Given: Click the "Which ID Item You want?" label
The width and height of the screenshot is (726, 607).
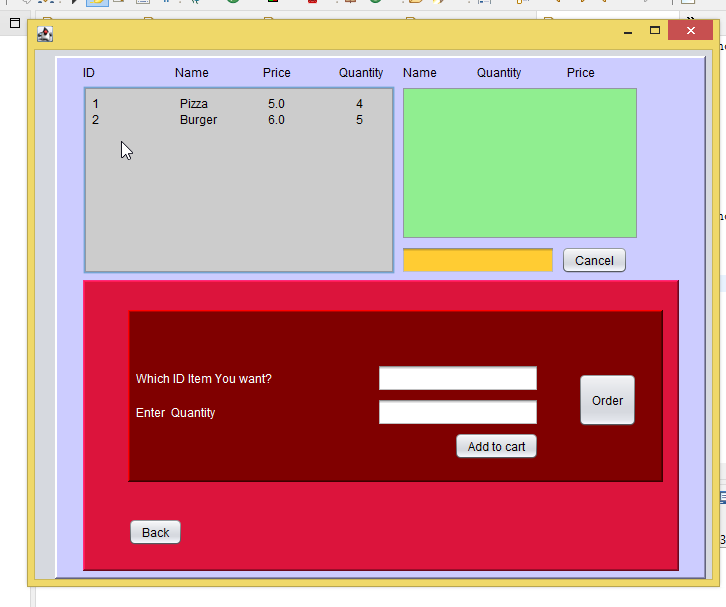Looking at the screenshot, I should [x=204, y=379].
